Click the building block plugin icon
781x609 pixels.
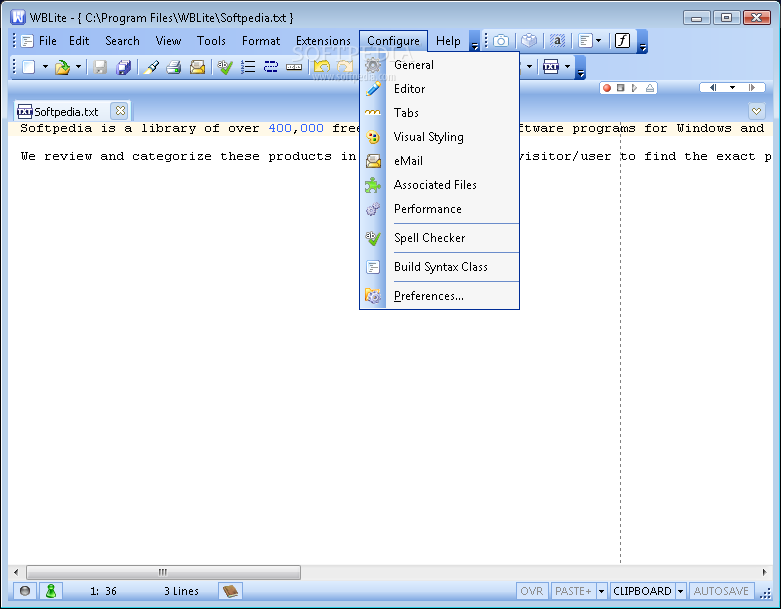tap(529, 40)
